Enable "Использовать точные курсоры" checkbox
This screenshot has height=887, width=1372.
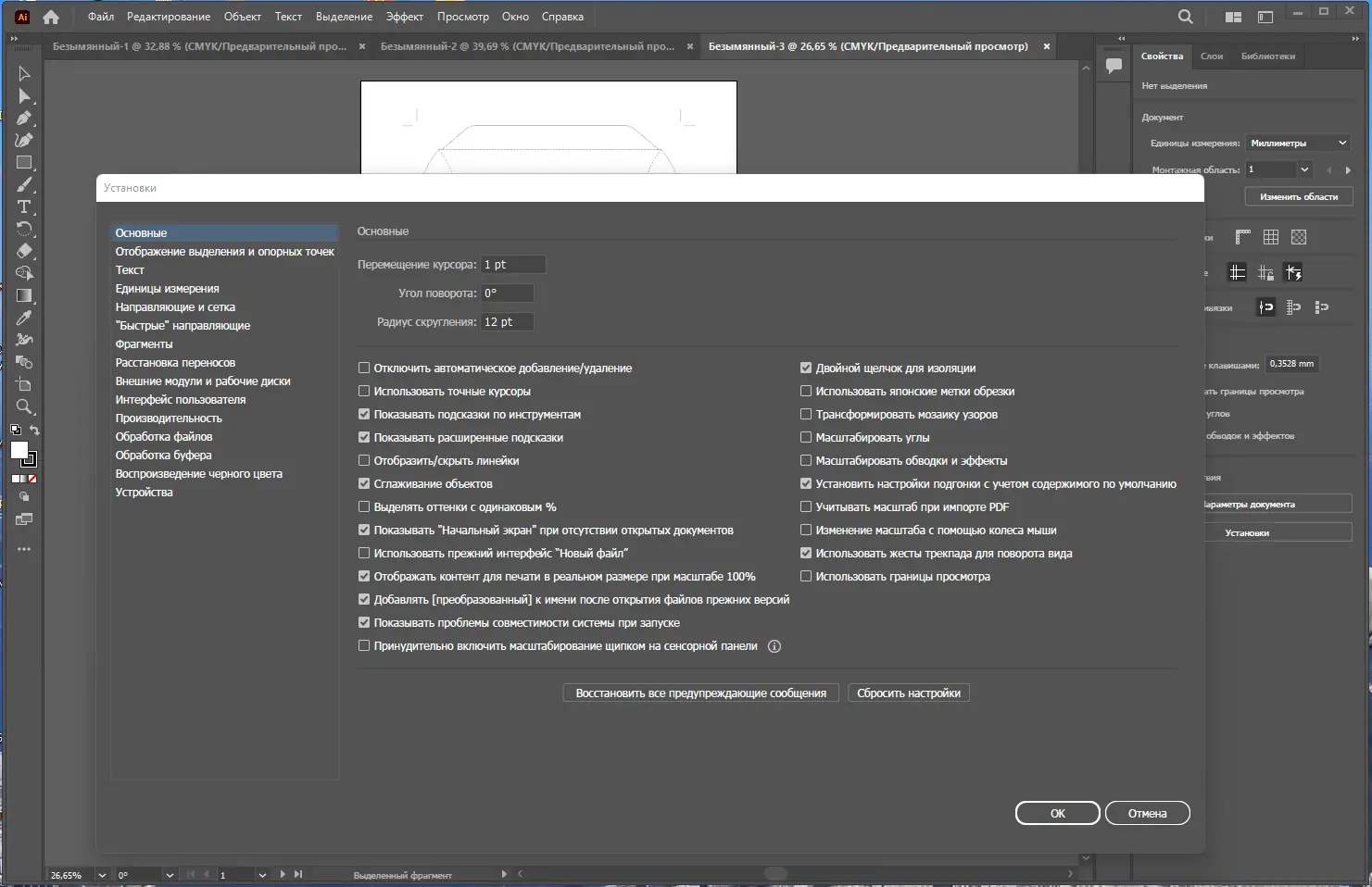[x=364, y=392]
